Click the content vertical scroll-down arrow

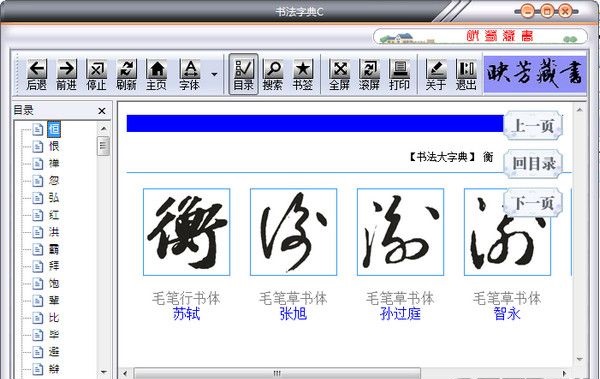coord(580,359)
